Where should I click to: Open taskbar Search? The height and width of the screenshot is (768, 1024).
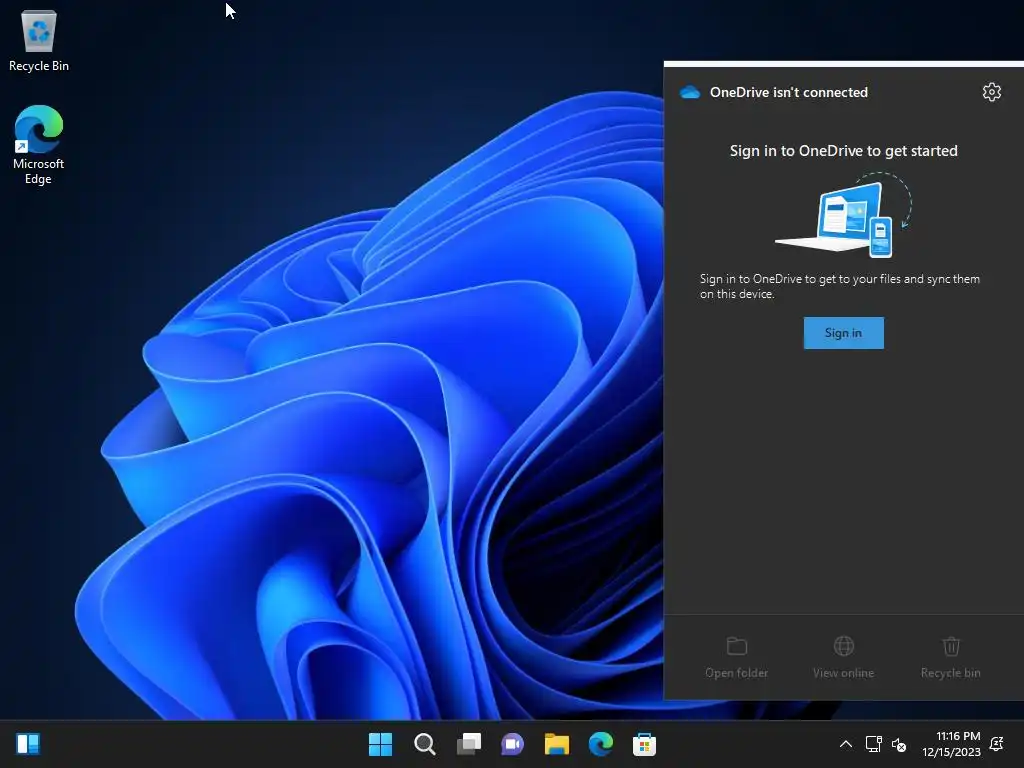click(424, 744)
